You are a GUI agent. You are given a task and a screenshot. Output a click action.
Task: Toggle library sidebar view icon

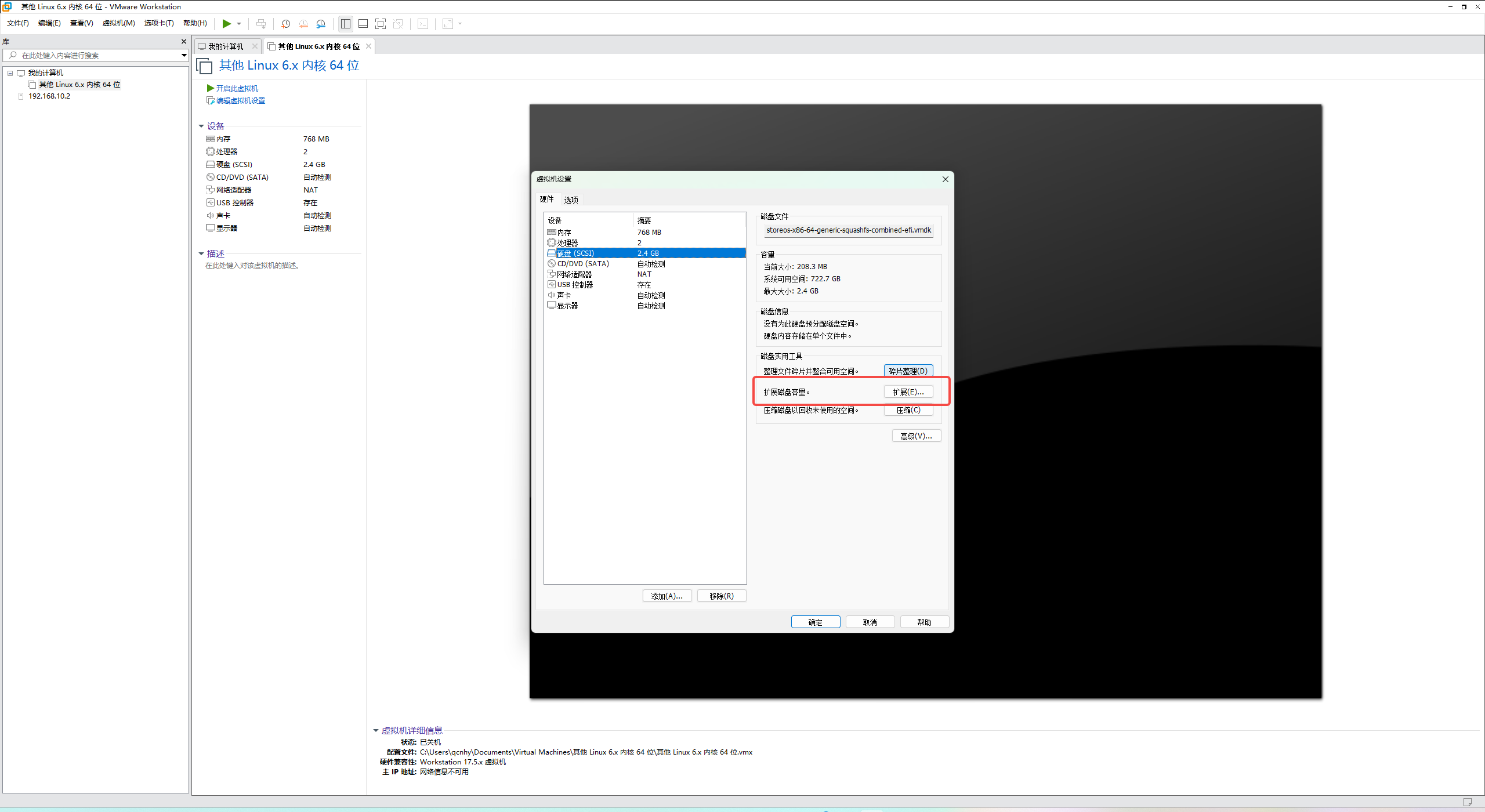coord(346,24)
